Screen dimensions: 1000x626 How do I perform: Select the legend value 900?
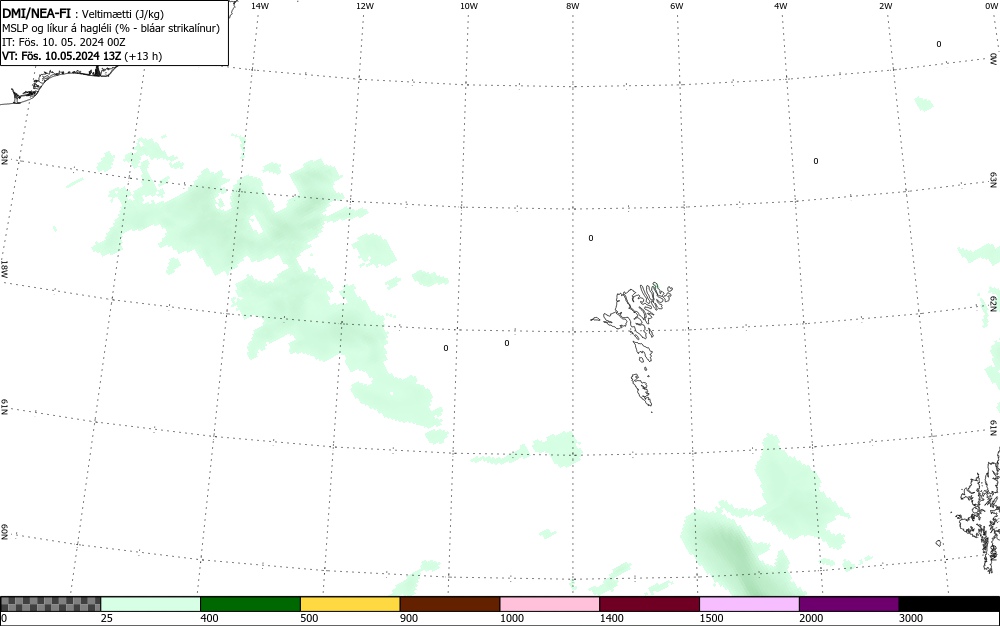click(x=409, y=618)
